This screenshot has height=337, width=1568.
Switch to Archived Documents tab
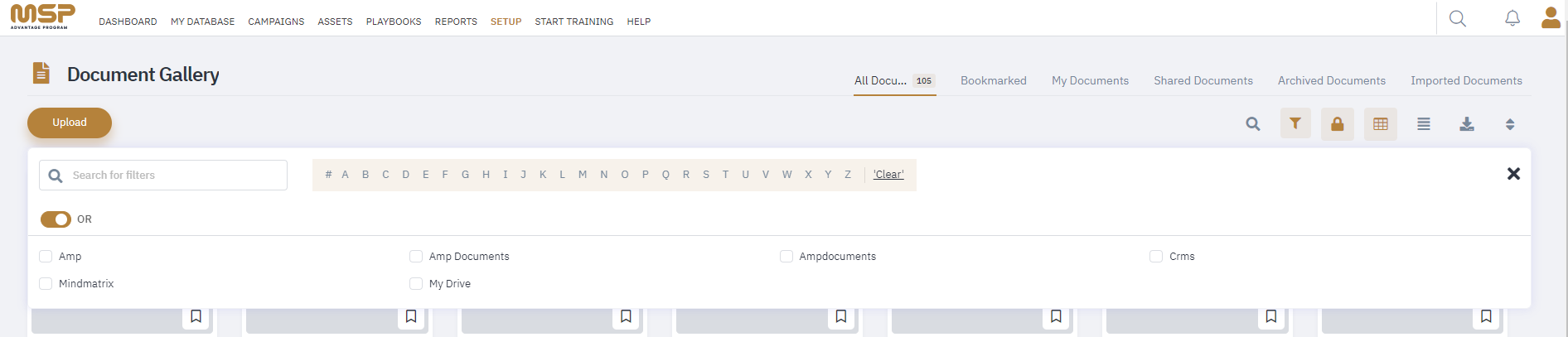tap(1332, 80)
